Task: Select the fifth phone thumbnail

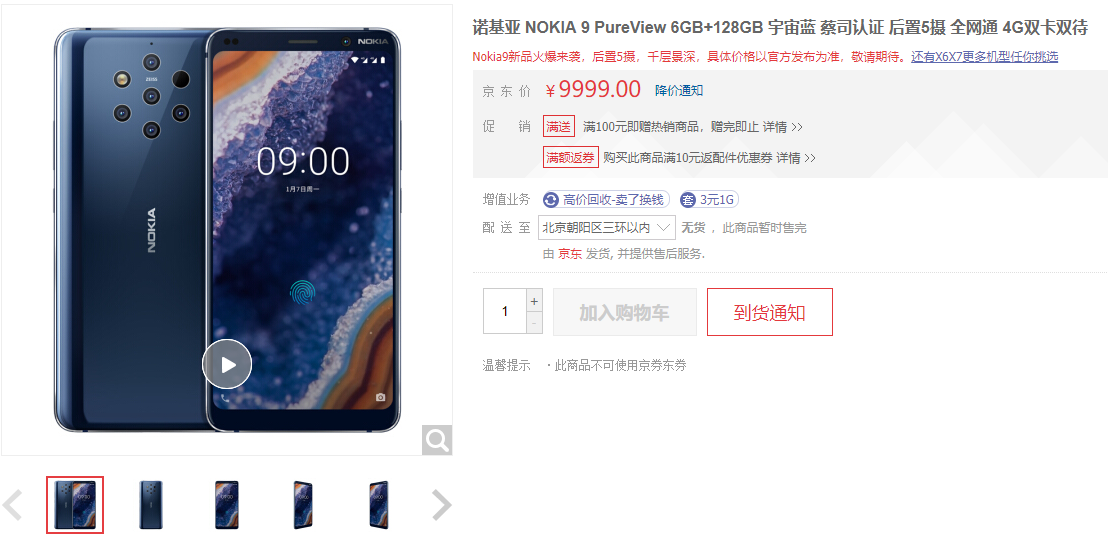Action: point(379,505)
